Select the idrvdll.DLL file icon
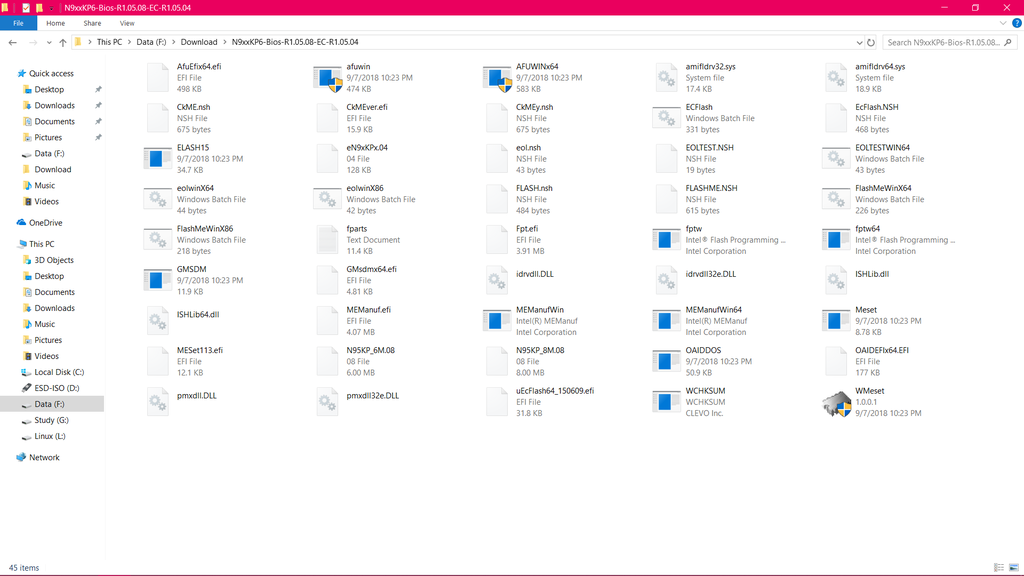Image resolution: width=1024 pixels, height=576 pixels. click(x=497, y=280)
